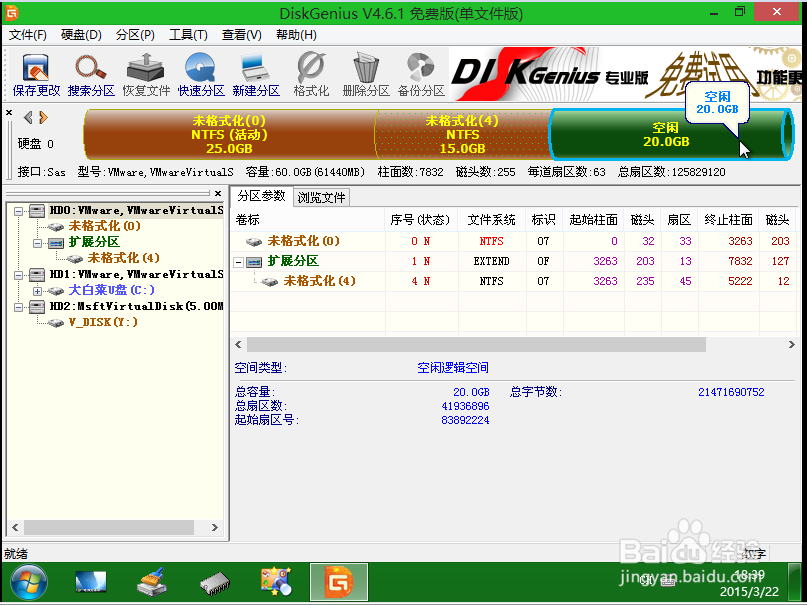
Task: Expand the 大白菜U盘(C:) tree node
Action: click(38, 291)
